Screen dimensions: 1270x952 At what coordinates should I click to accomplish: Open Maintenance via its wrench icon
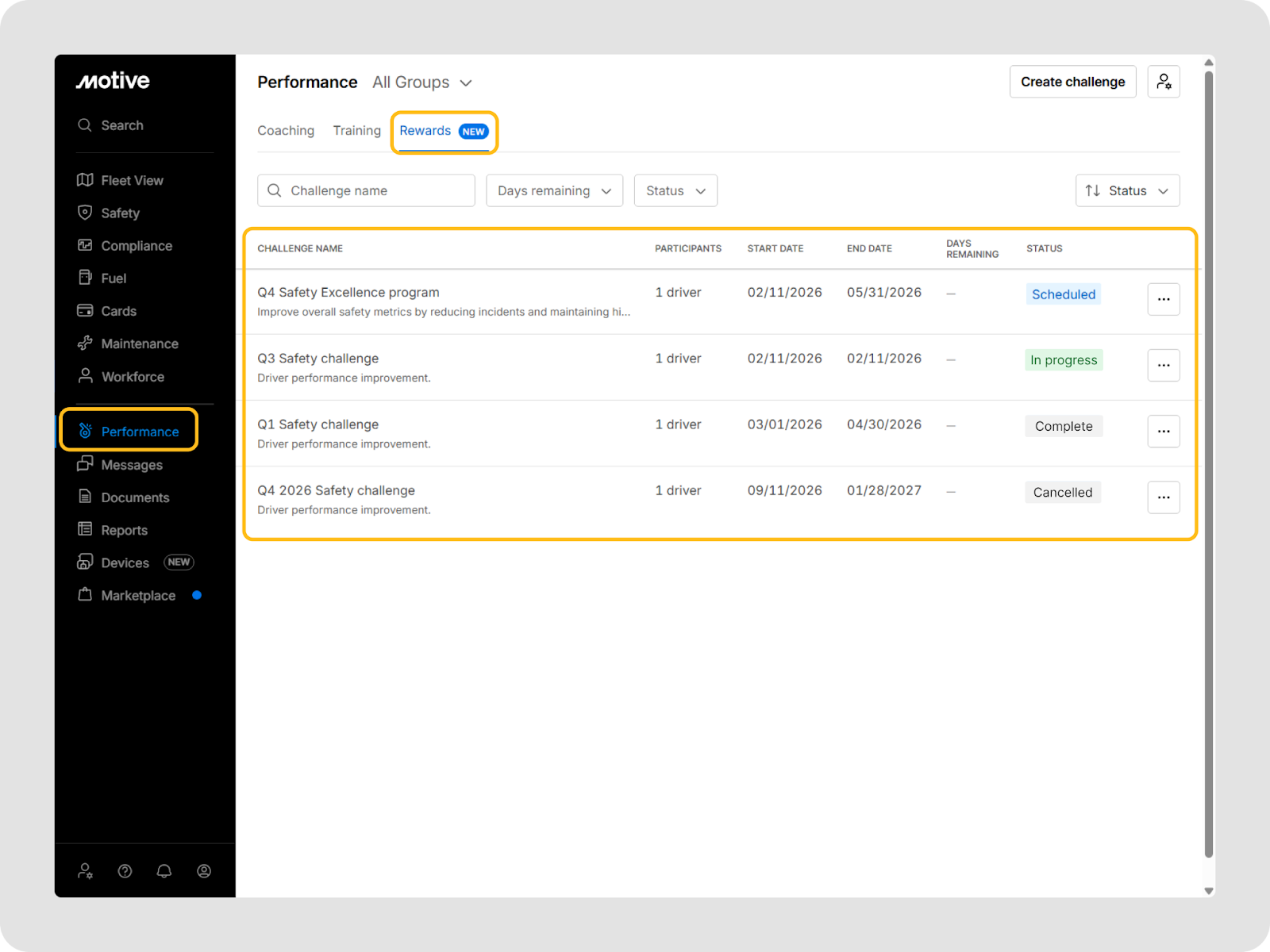85,344
